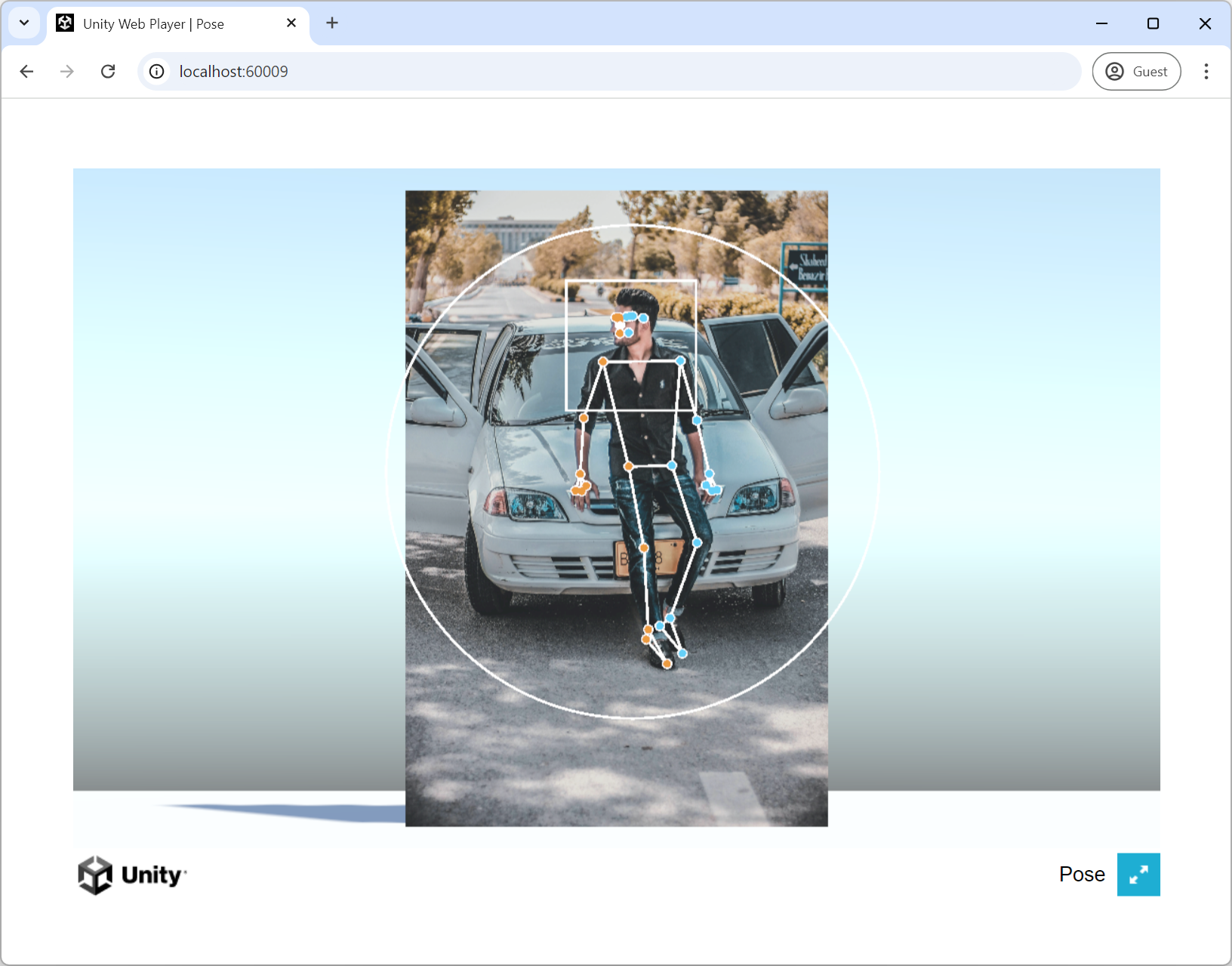
Task: Click the Unity favicon on the tab
Action: point(65,23)
